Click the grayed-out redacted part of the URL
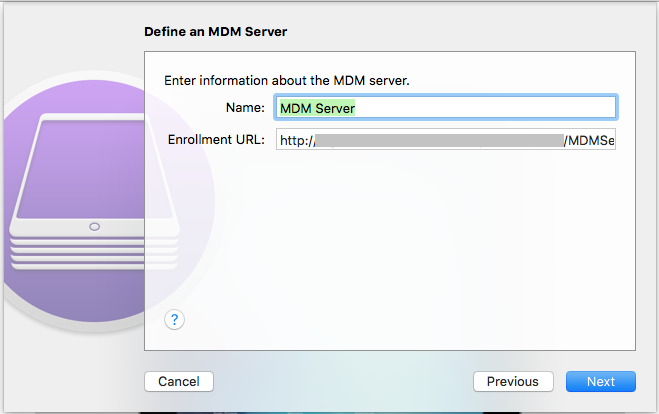Viewport: 659px width, 414px height. pyautogui.click(x=439, y=140)
